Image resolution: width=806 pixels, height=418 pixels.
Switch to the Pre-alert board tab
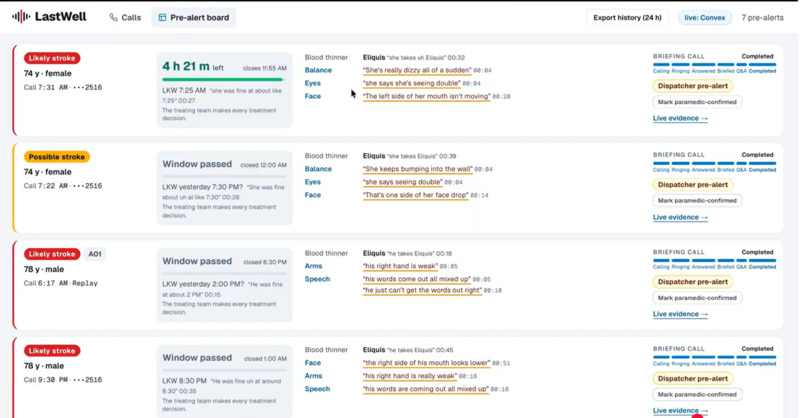(193, 17)
